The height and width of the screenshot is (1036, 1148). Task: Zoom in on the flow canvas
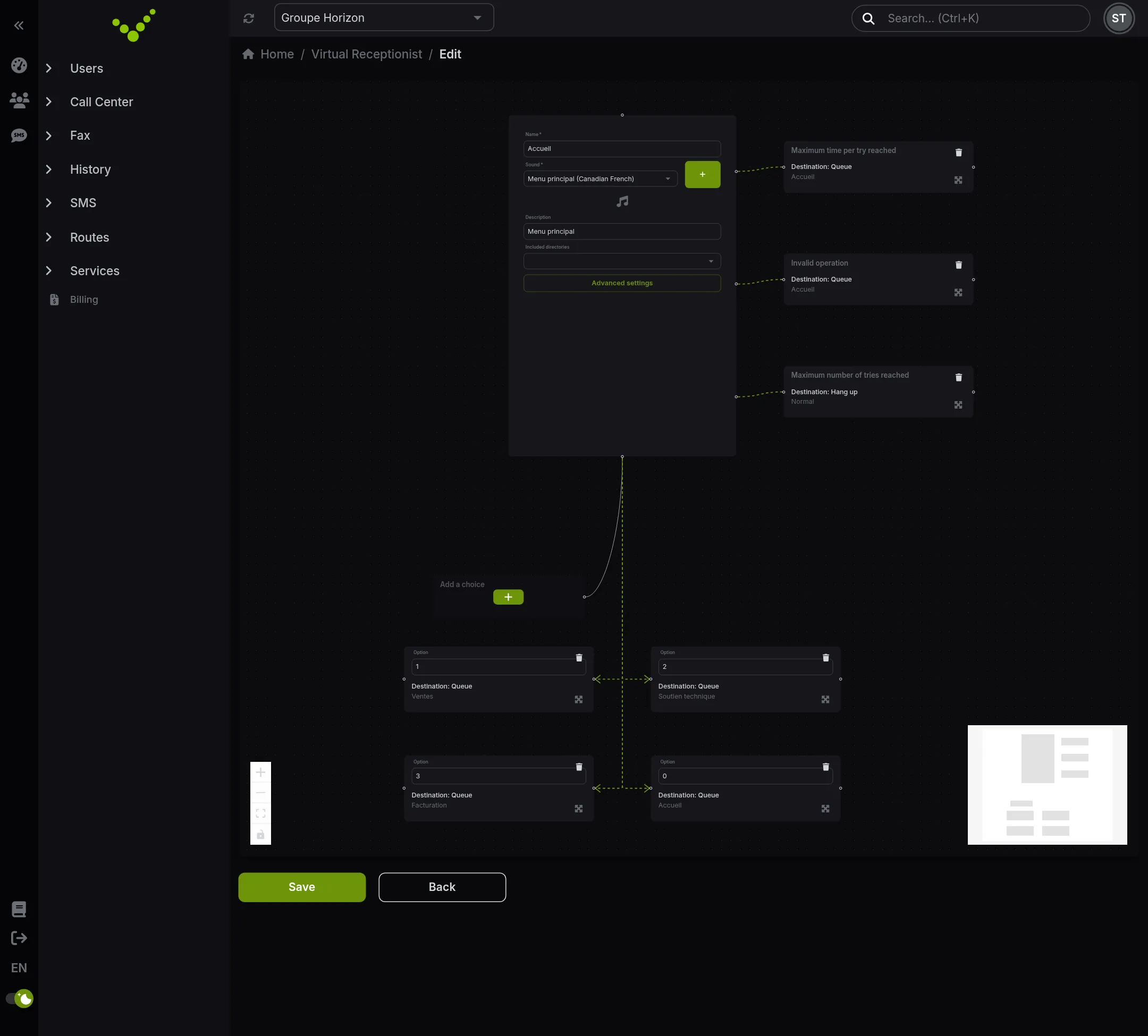click(261, 772)
